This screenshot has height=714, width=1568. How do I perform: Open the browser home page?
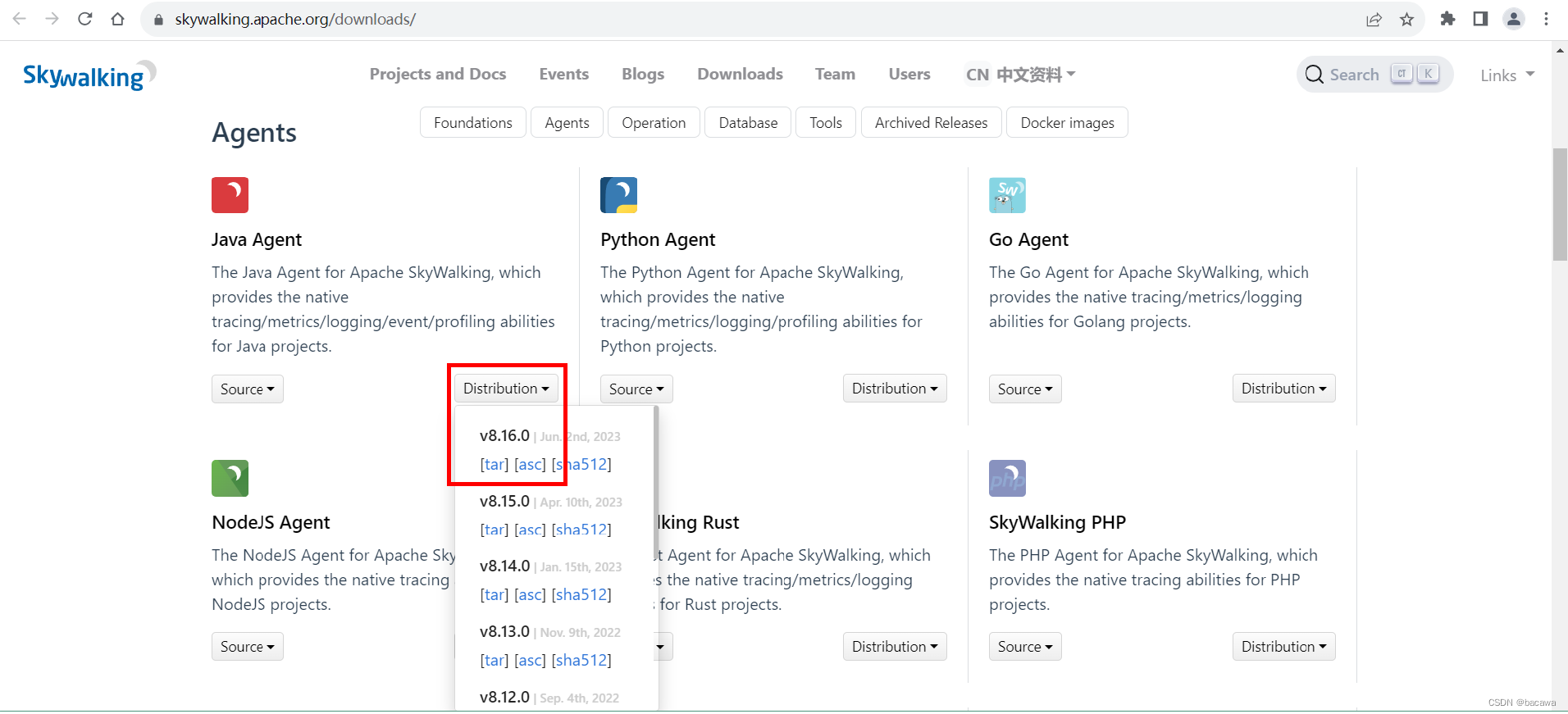118,19
